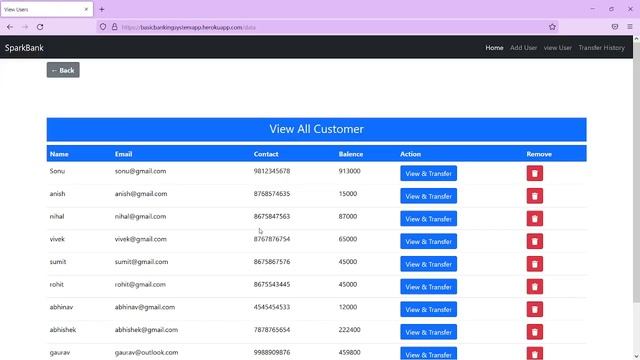View & Transfer for vivek
Screen dimensions: 640x360
(429, 242)
